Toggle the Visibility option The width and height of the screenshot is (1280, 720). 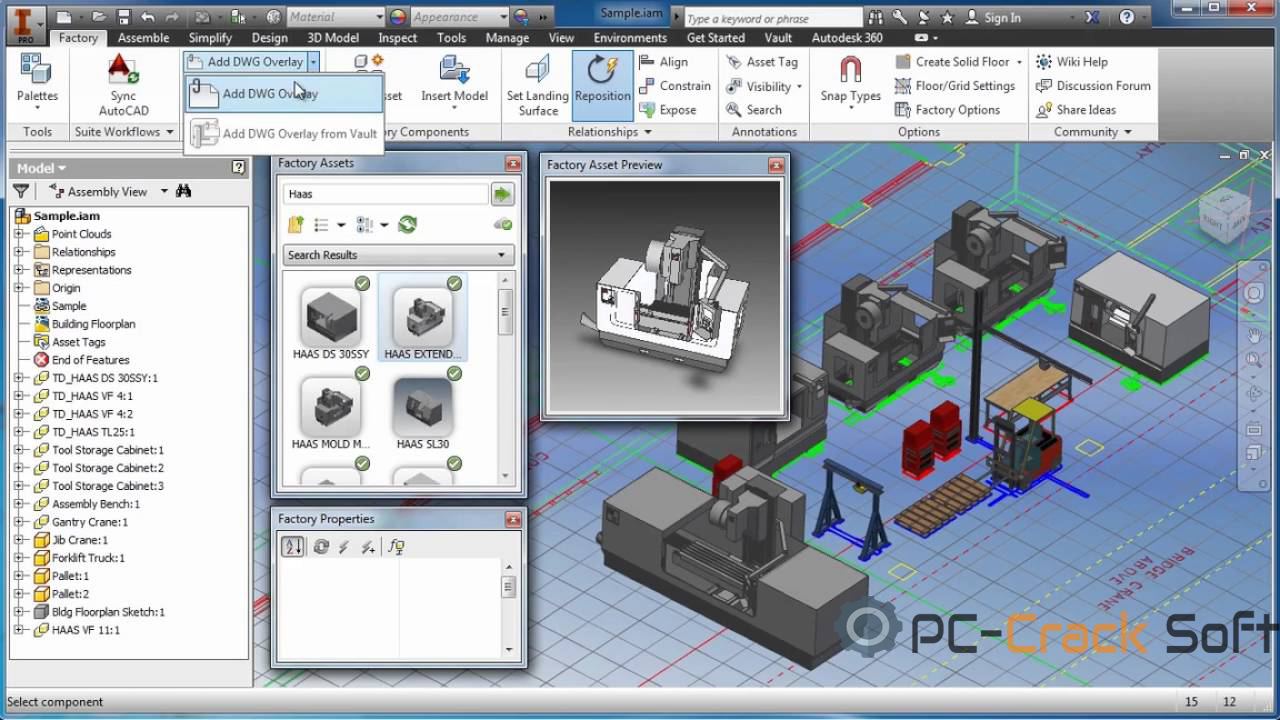click(763, 86)
